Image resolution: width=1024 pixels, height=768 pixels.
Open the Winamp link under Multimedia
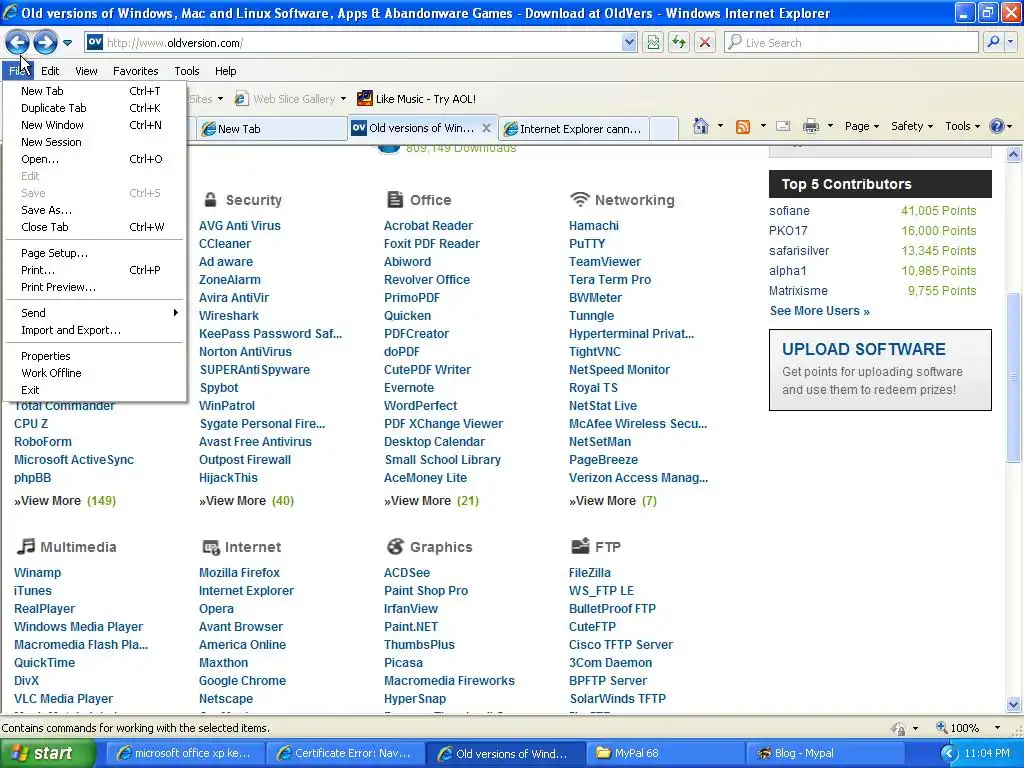click(37, 573)
